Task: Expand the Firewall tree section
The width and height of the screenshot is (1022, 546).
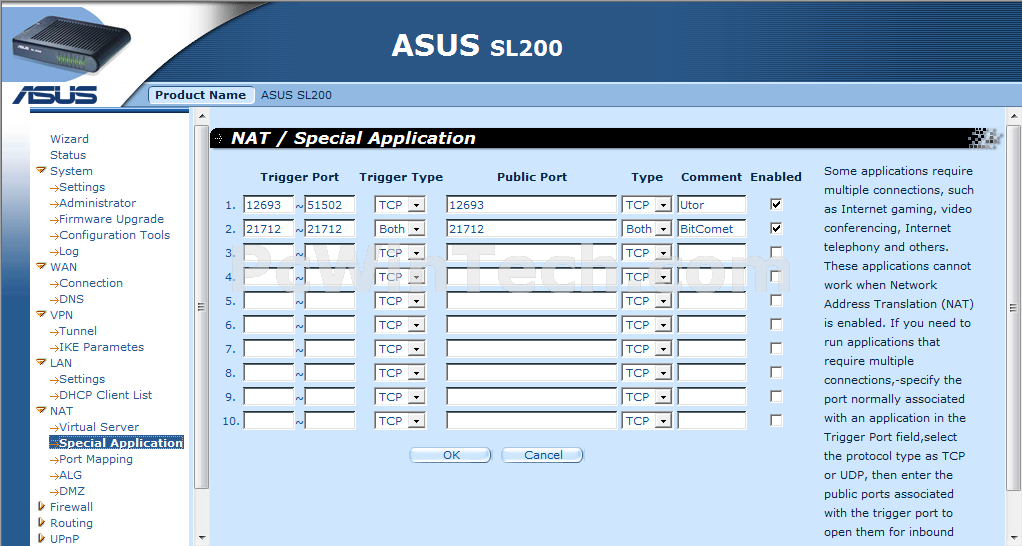Action: point(41,506)
